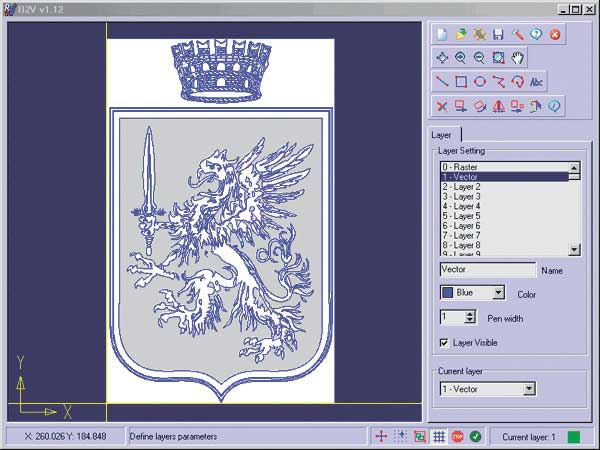Uncheck the Layer Visible checkbox
Viewport: 600px width, 450px height.
coord(444,342)
